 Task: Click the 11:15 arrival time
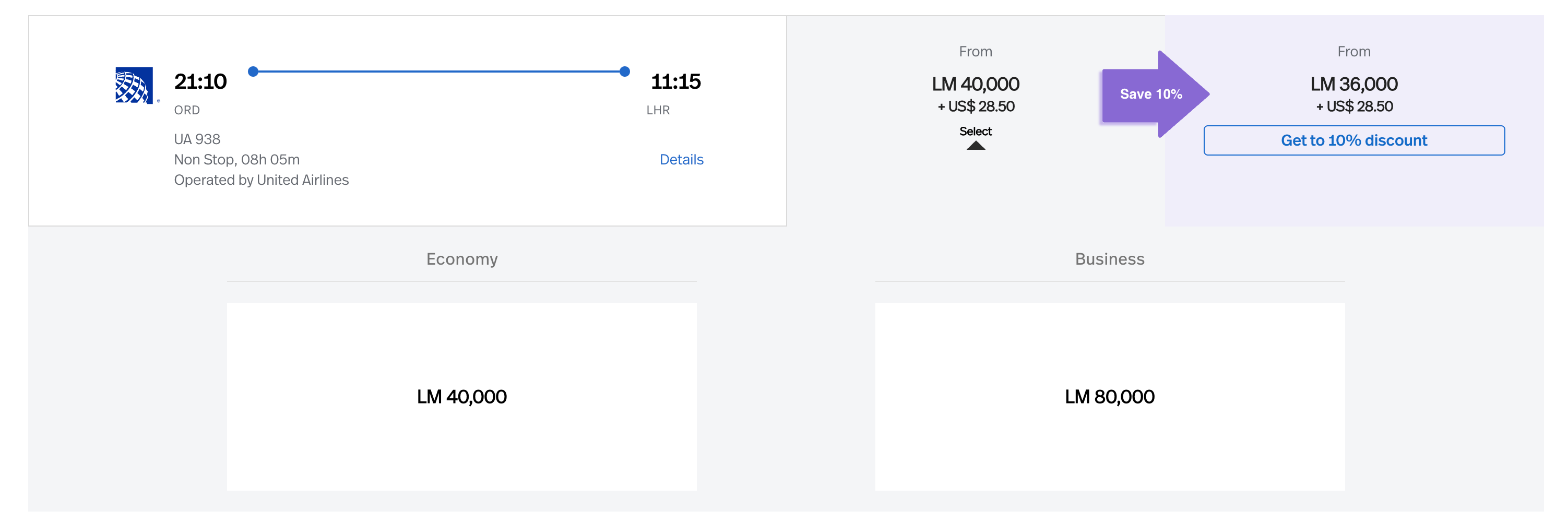click(675, 81)
